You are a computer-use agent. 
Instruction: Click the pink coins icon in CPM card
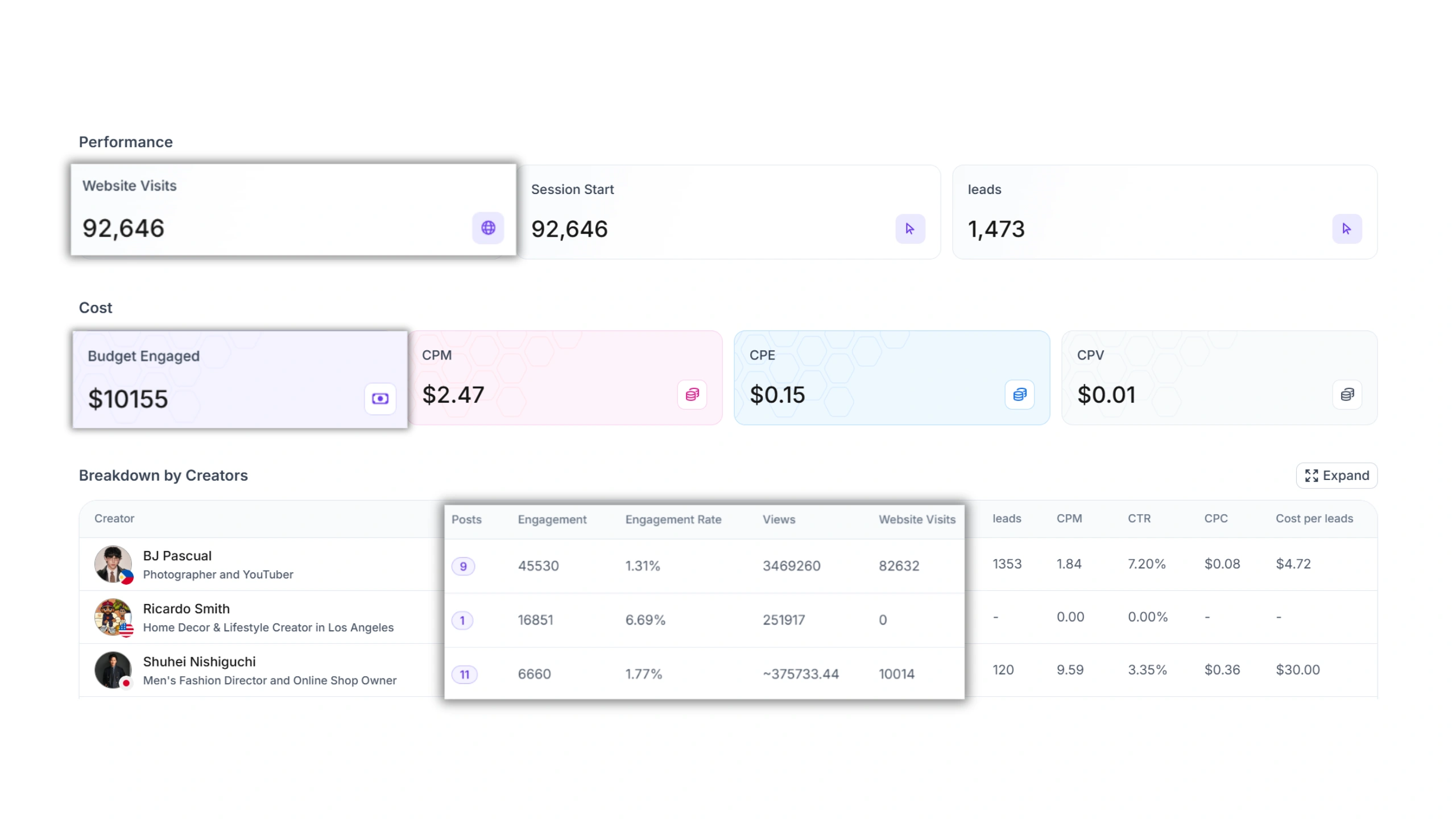tap(692, 395)
